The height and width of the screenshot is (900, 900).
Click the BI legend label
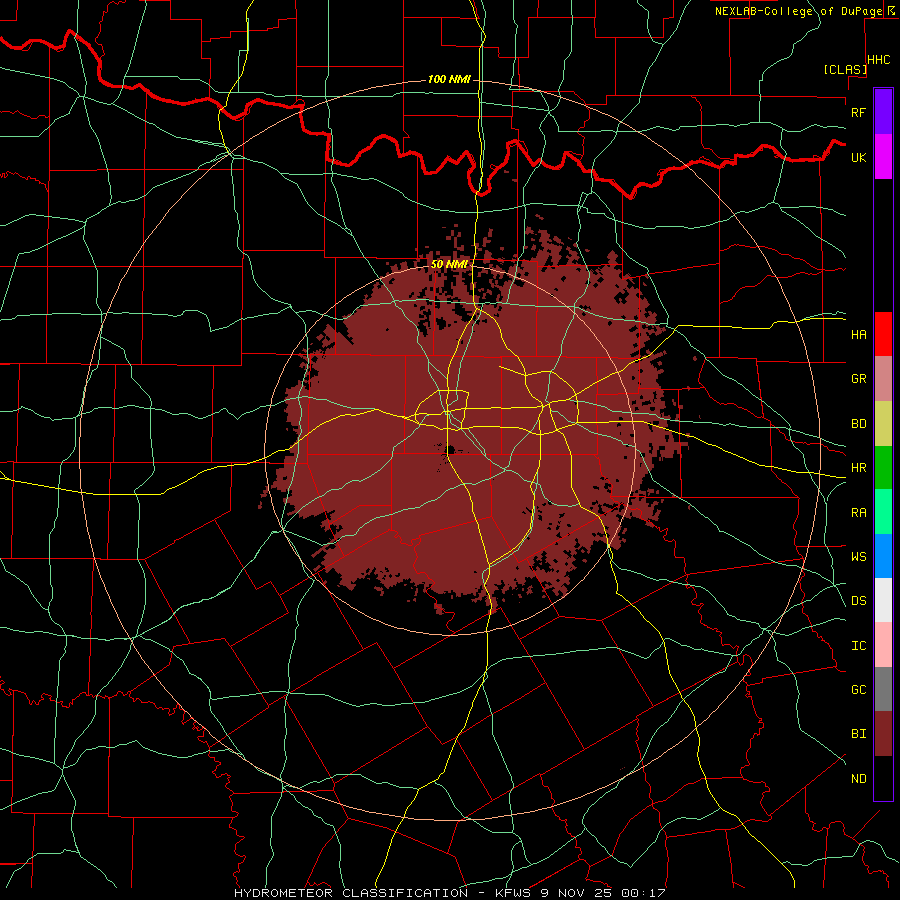[x=858, y=734]
